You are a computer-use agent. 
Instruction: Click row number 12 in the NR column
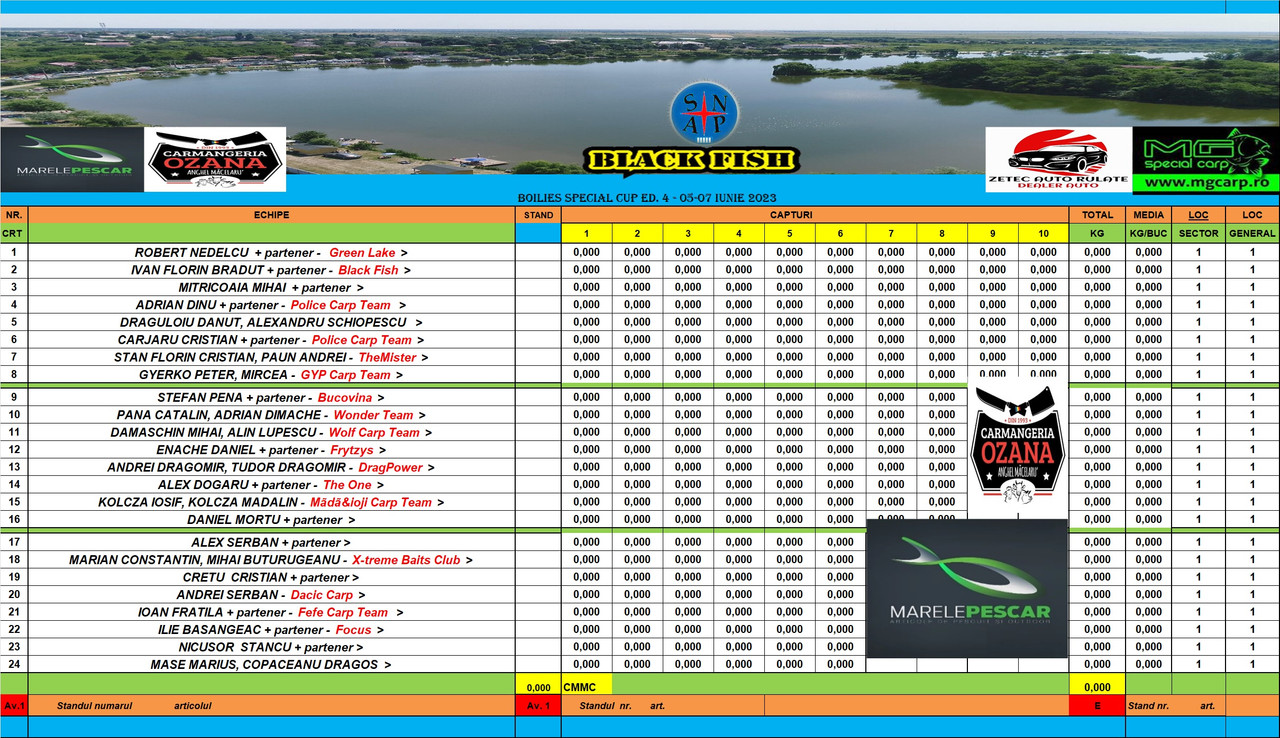click(x=14, y=450)
